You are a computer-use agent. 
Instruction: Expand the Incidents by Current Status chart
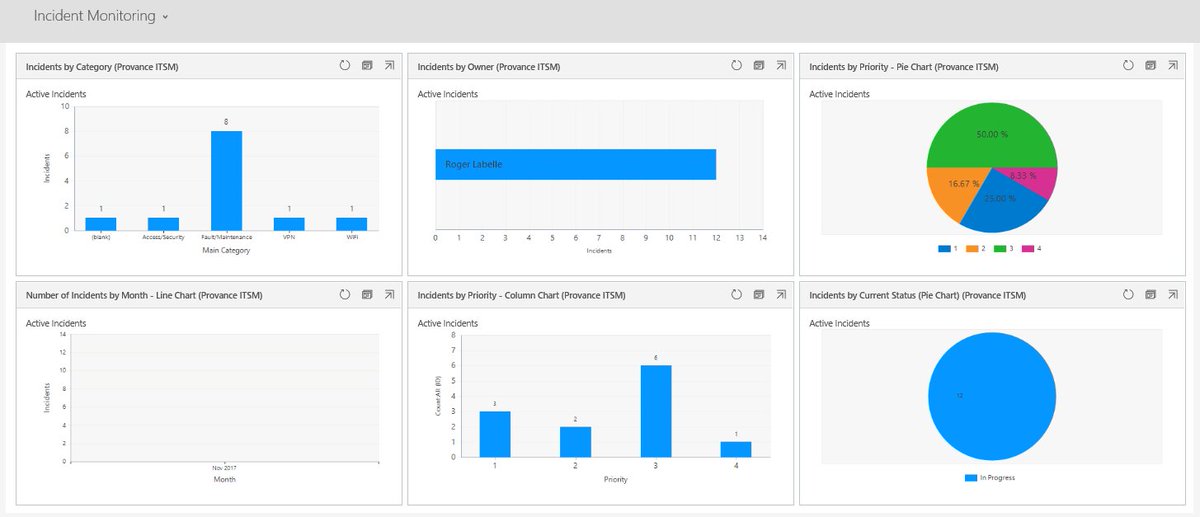point(1172,295)
